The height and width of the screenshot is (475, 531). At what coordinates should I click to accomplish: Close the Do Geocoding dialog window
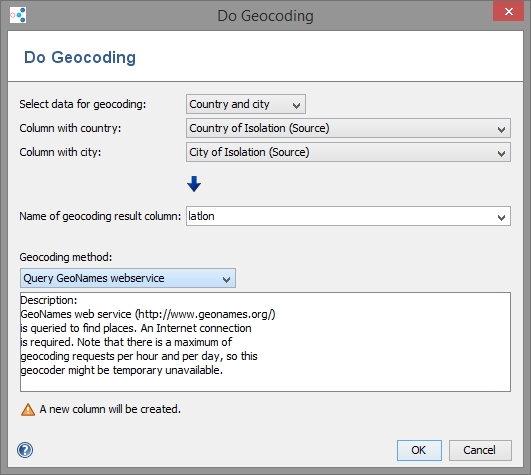click(x=508, y=12)
